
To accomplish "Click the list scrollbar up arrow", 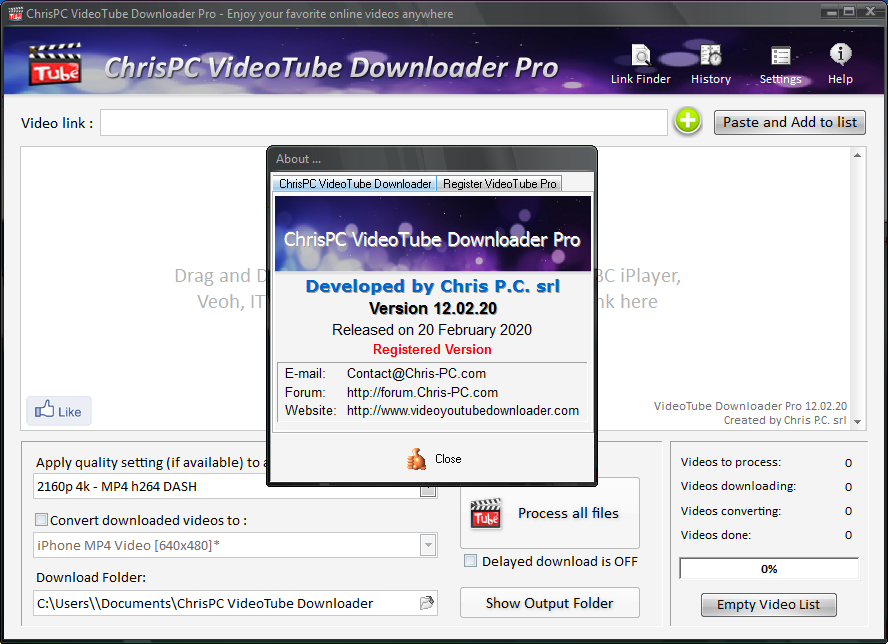I will pyautogui.click(x=857, y=155).
